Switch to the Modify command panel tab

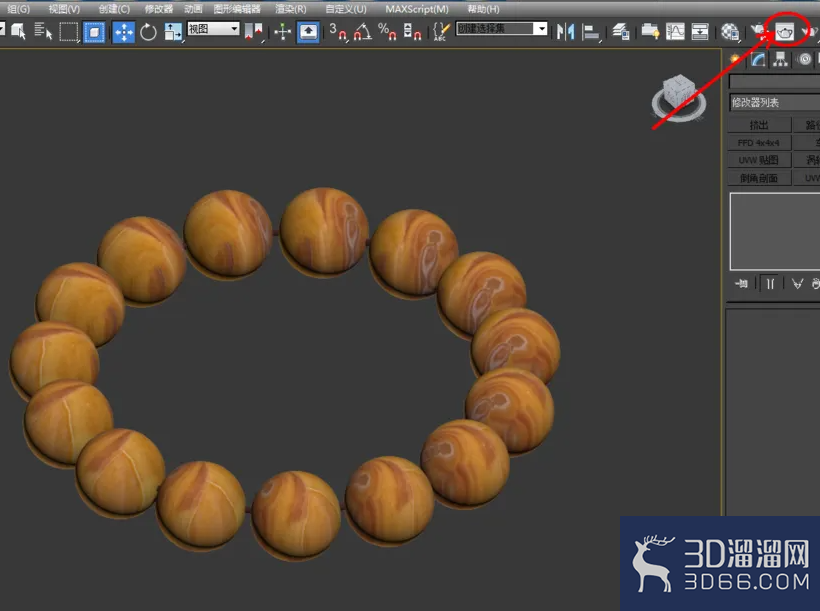coord(758,59)
